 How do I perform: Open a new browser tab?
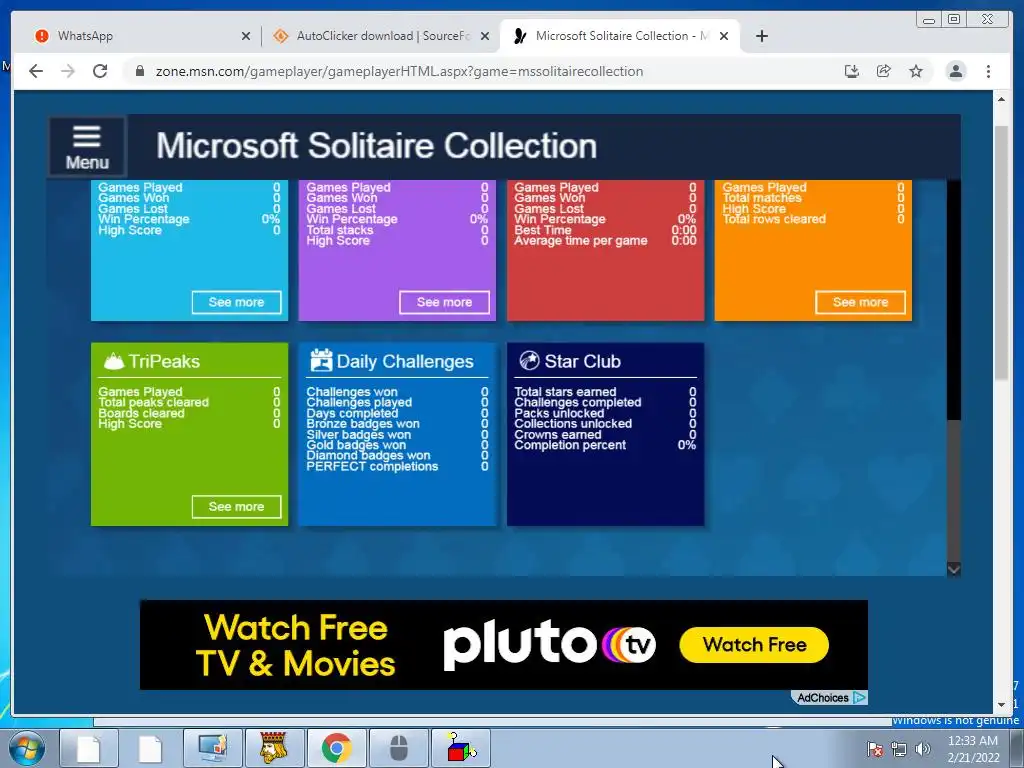(761, 36)
